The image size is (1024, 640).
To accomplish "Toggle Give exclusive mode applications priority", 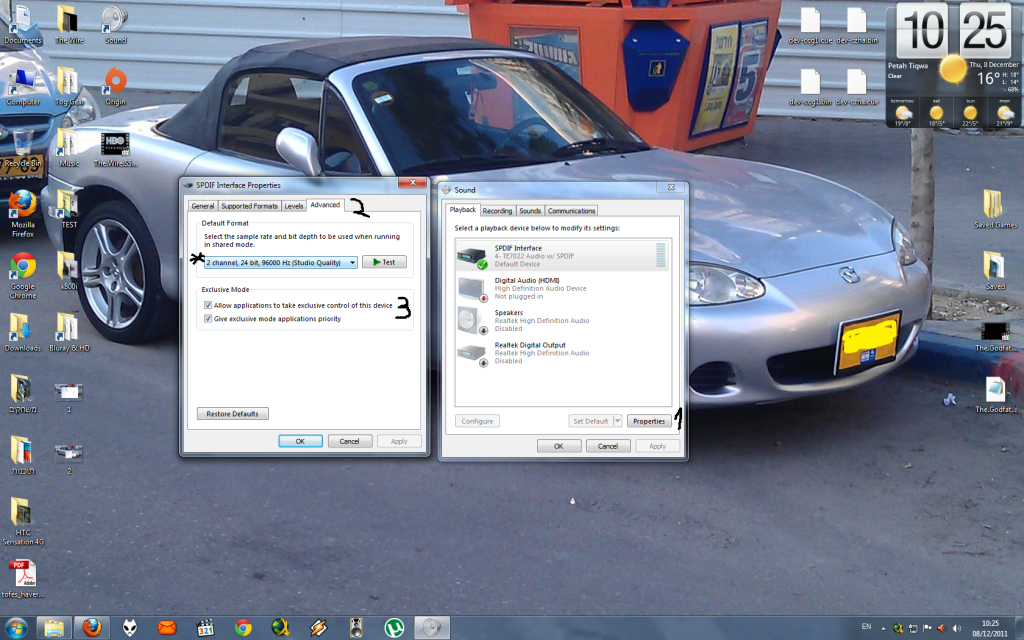I will click(208, 319).
